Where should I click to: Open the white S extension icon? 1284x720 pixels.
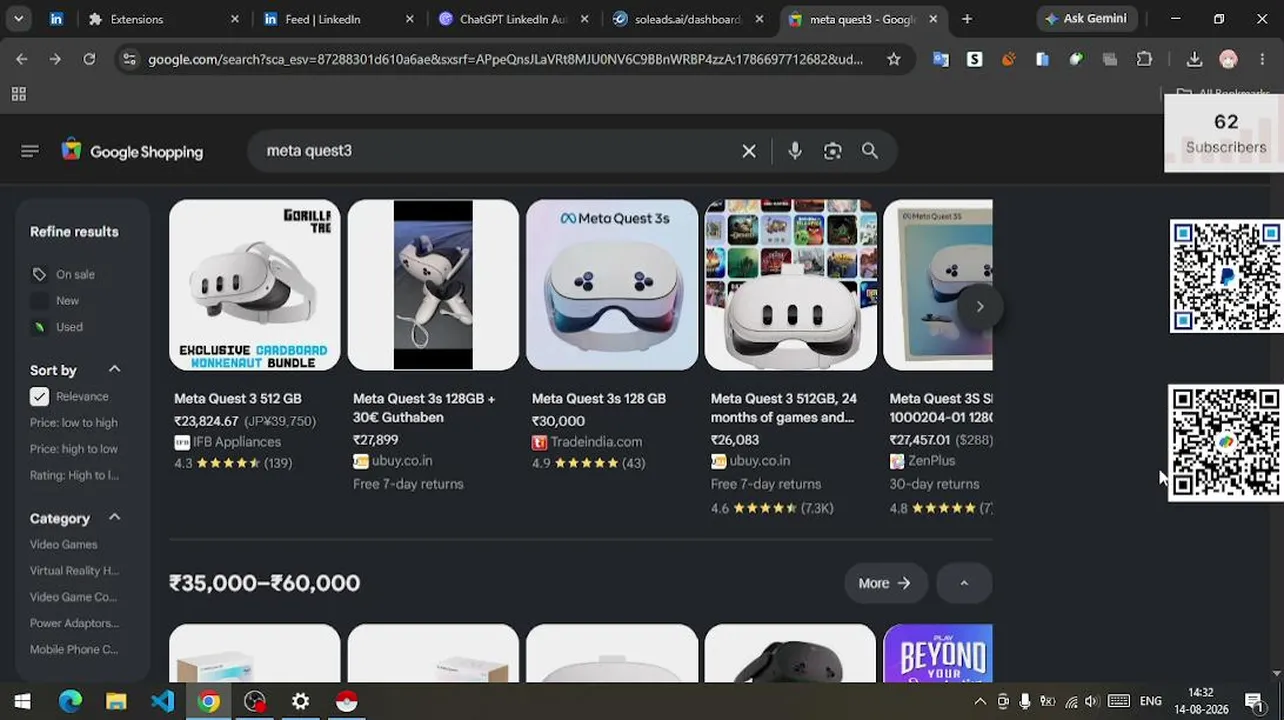(975, 59)
